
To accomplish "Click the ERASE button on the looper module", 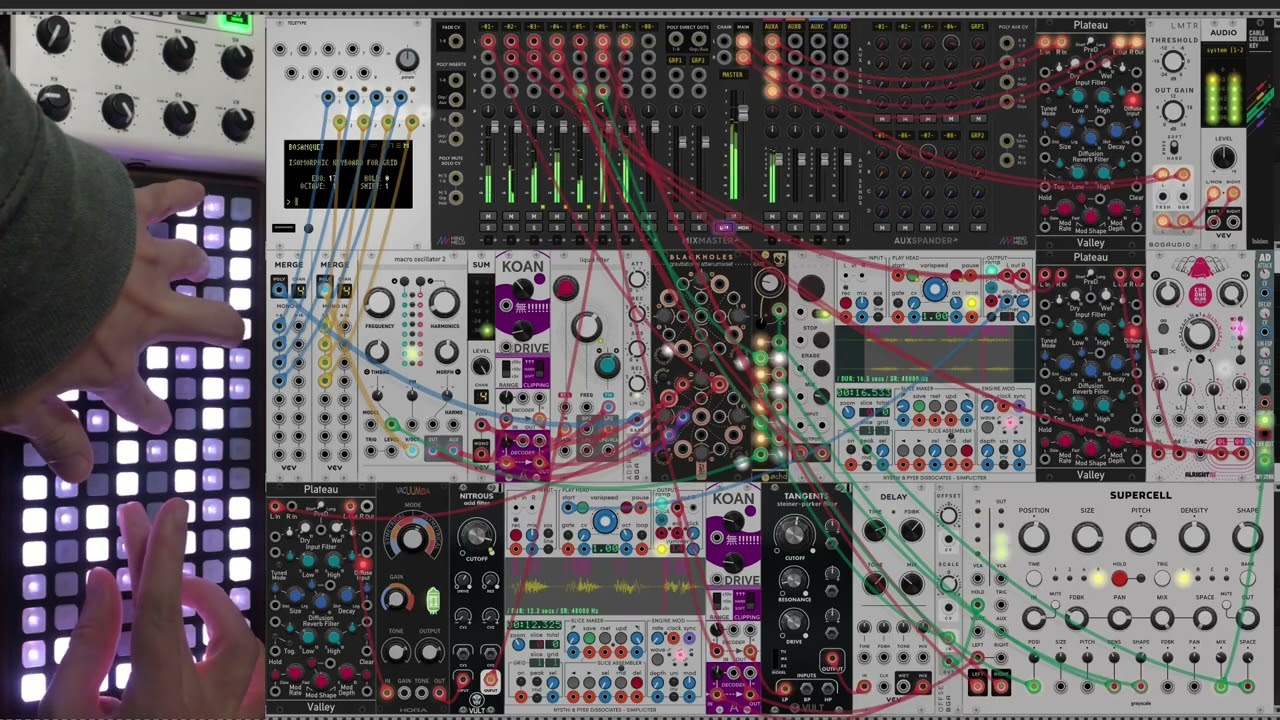I will click(822, 368).
